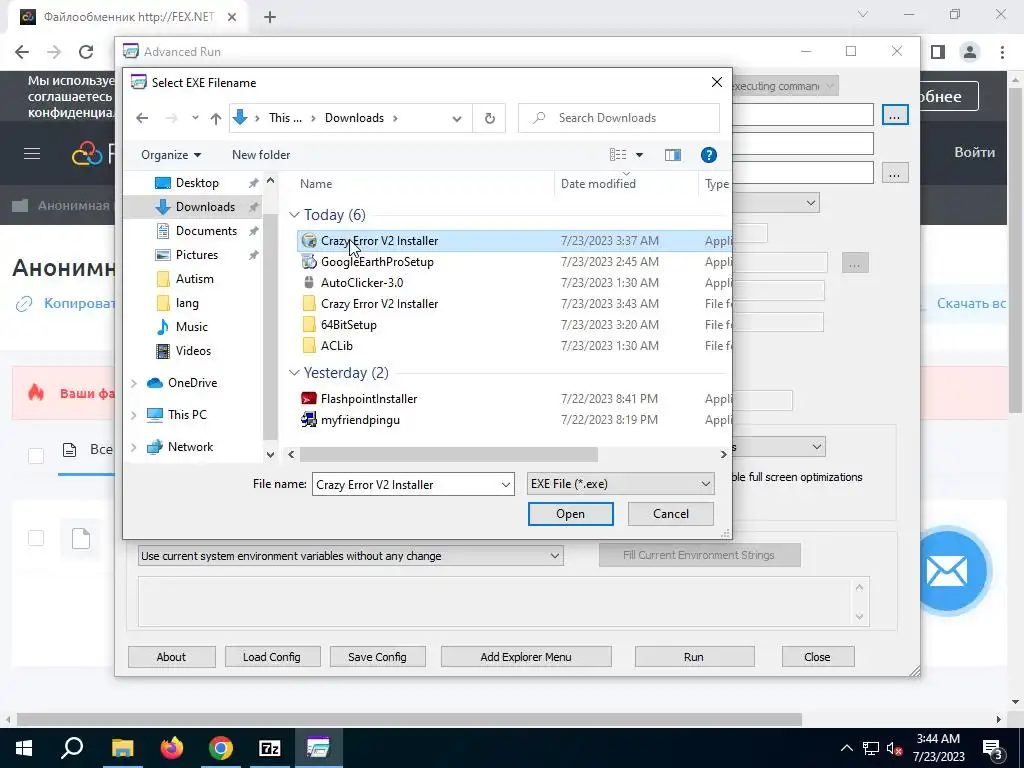Collapse the Yesterday (2) group
Viewport: 1024px width, 768px height.
[x=295, y=373]
